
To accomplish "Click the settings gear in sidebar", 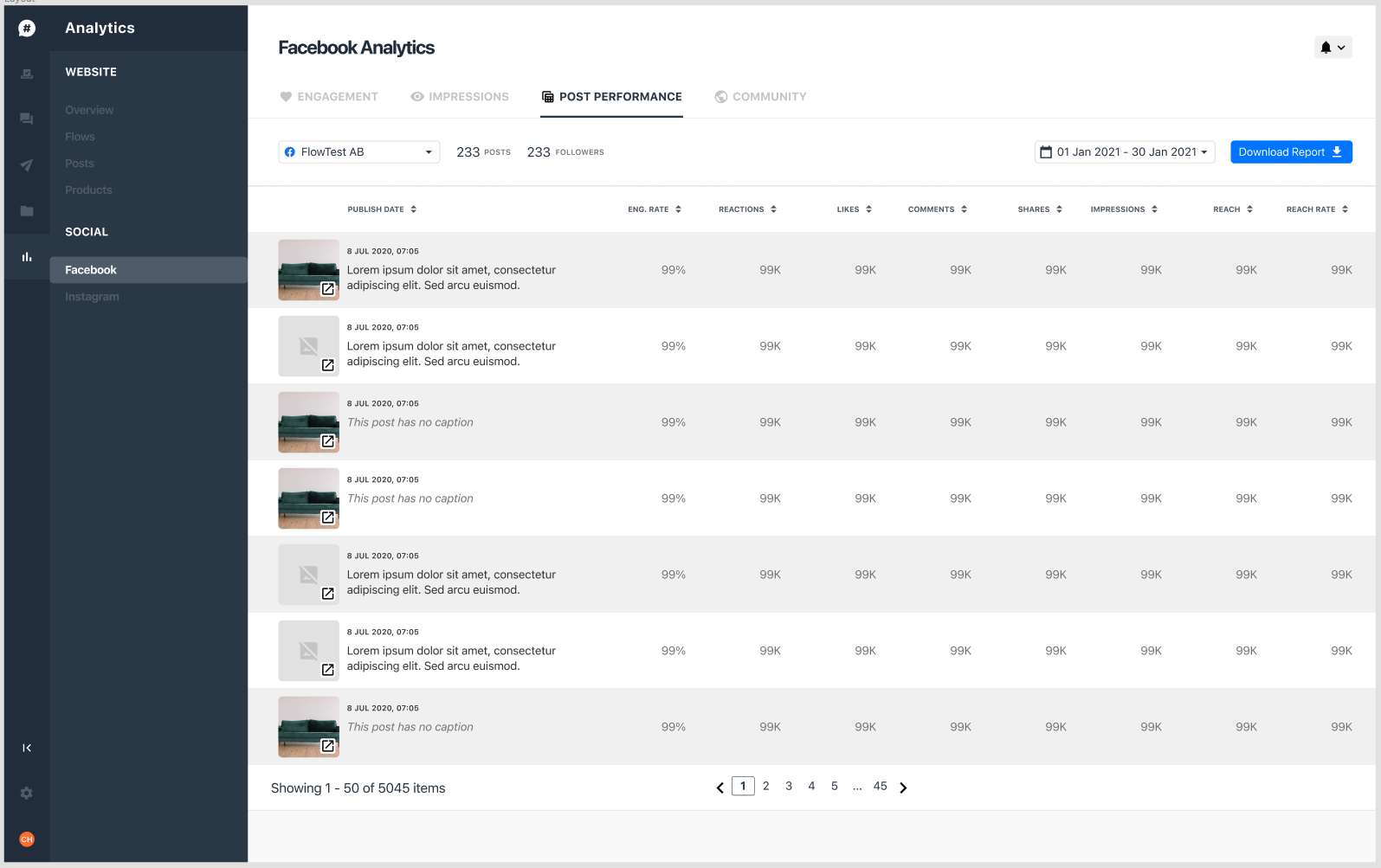I will [27, 793].
